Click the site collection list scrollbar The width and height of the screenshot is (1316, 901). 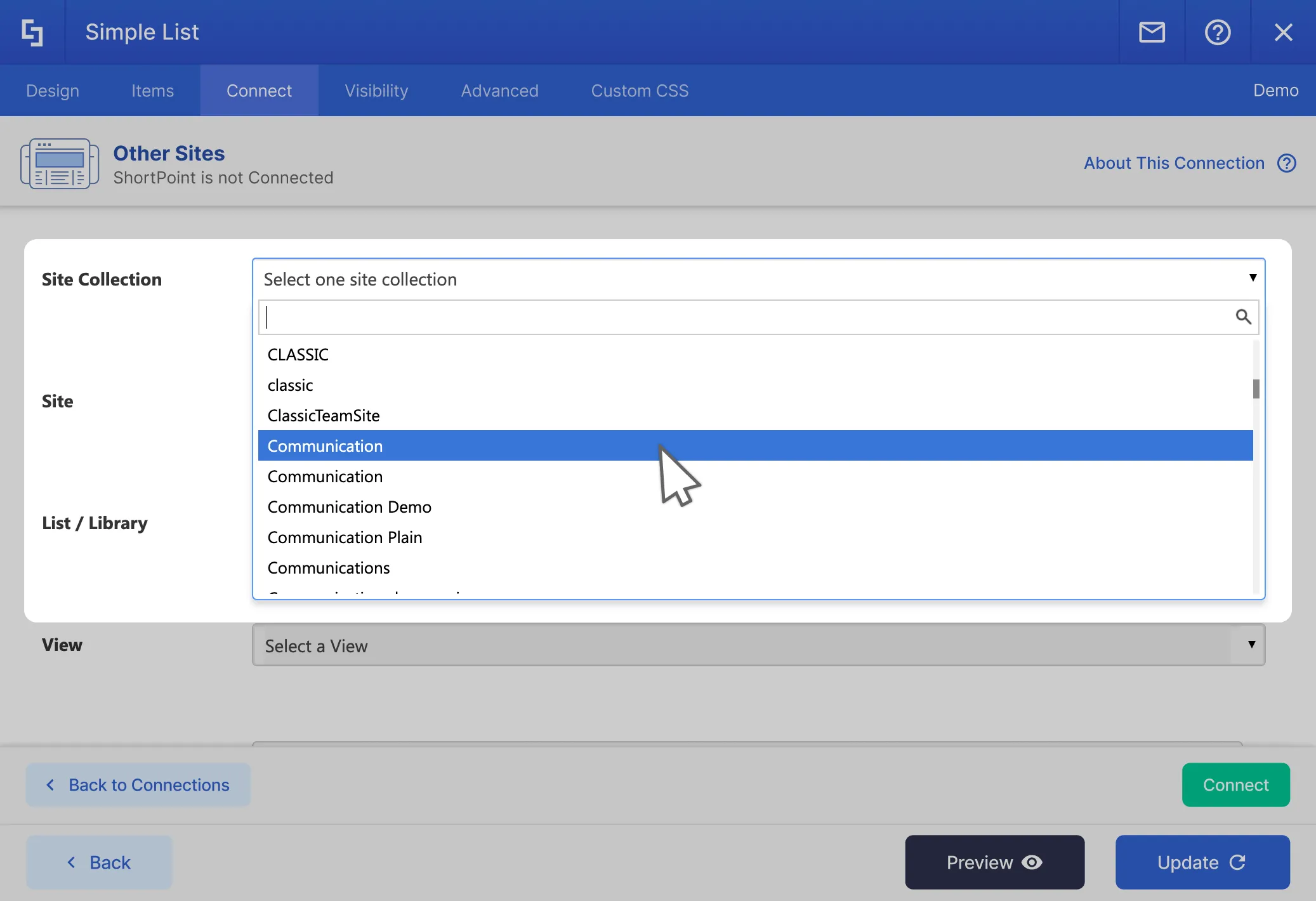pos(1256,388)
